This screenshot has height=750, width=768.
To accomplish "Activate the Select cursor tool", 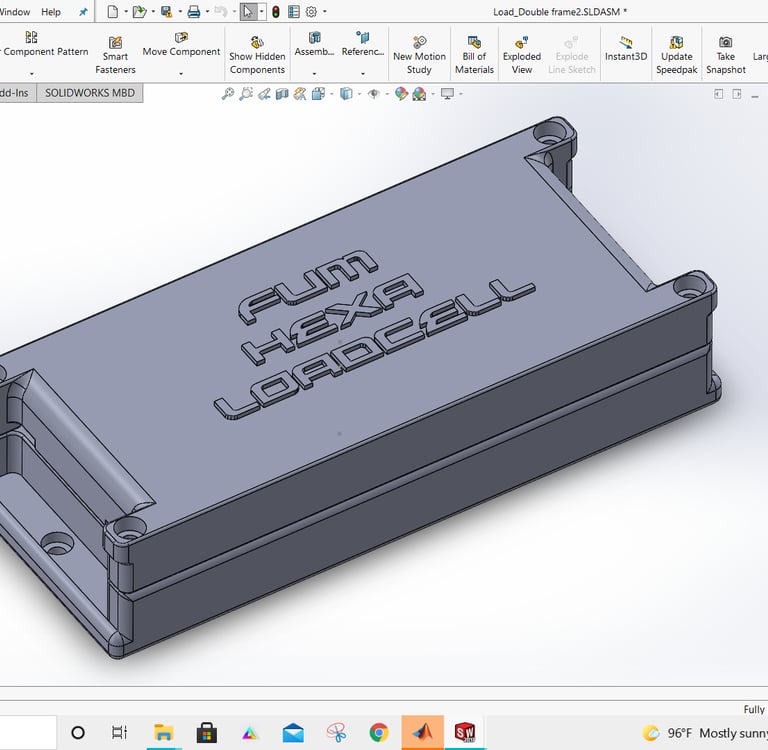I will 248,12.
